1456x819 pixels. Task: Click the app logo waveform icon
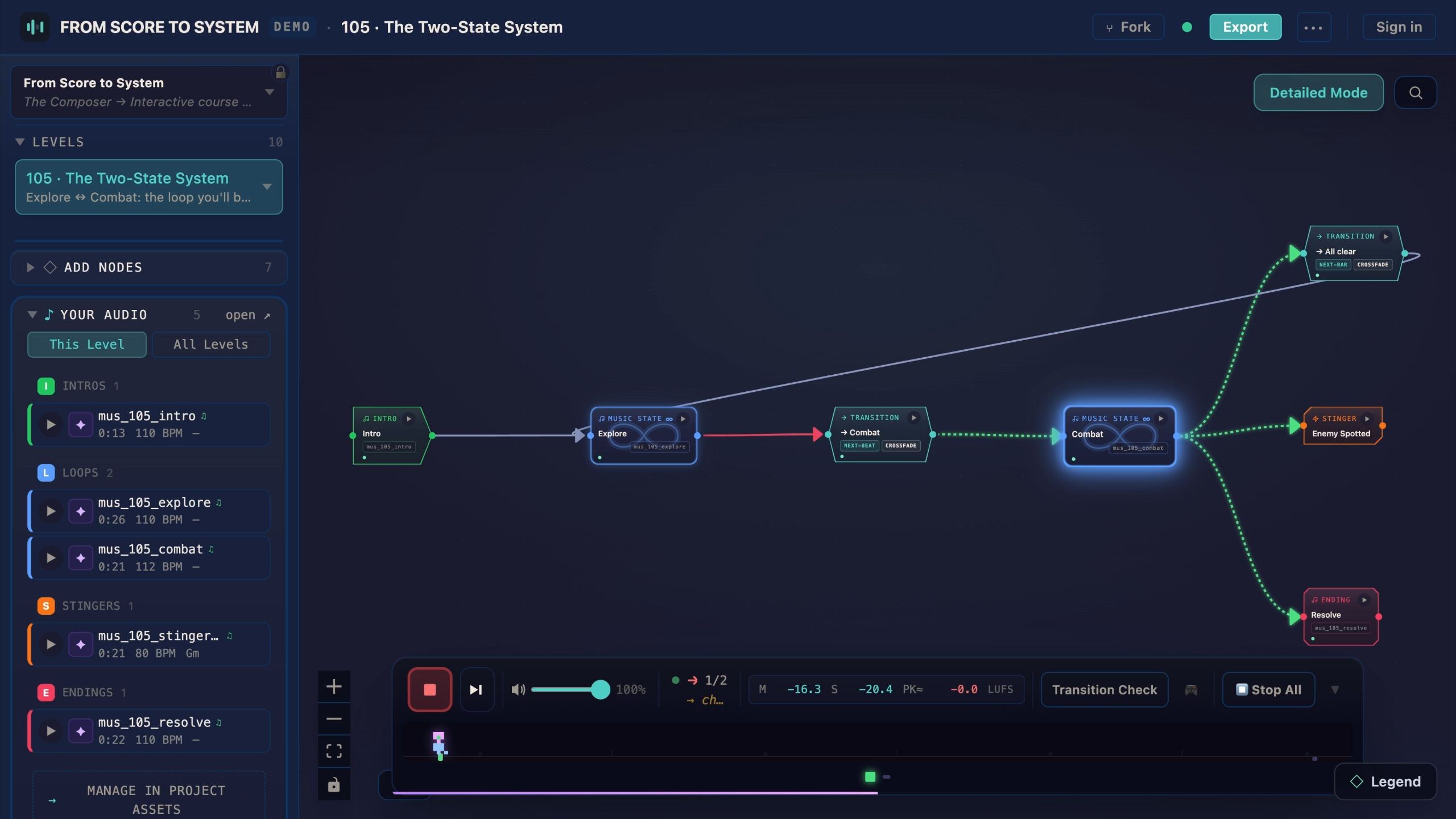coord(35,27)
